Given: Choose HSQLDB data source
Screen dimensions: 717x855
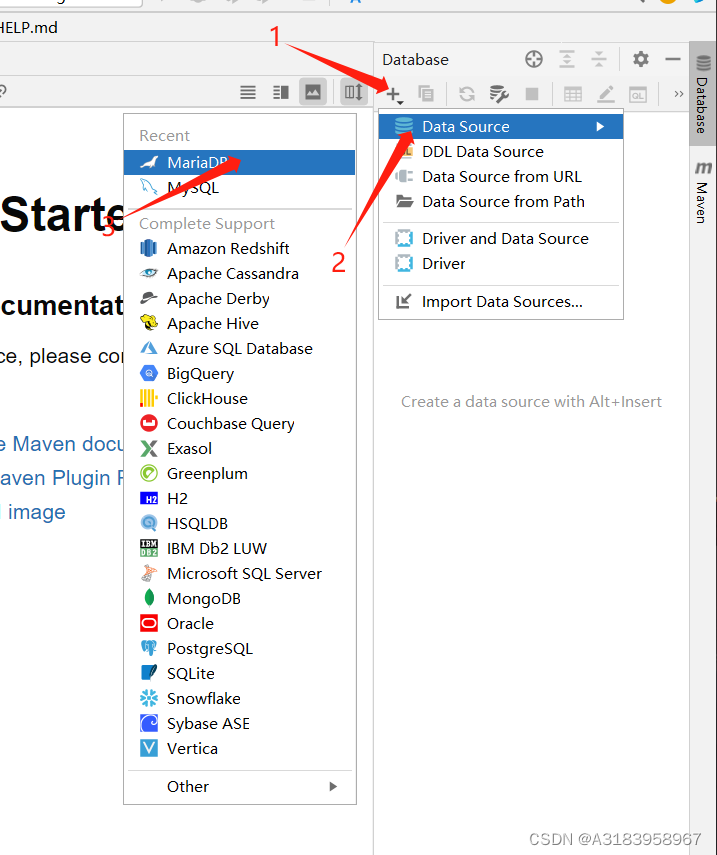Looking at the screenshot, I should (x=239, y=524).
